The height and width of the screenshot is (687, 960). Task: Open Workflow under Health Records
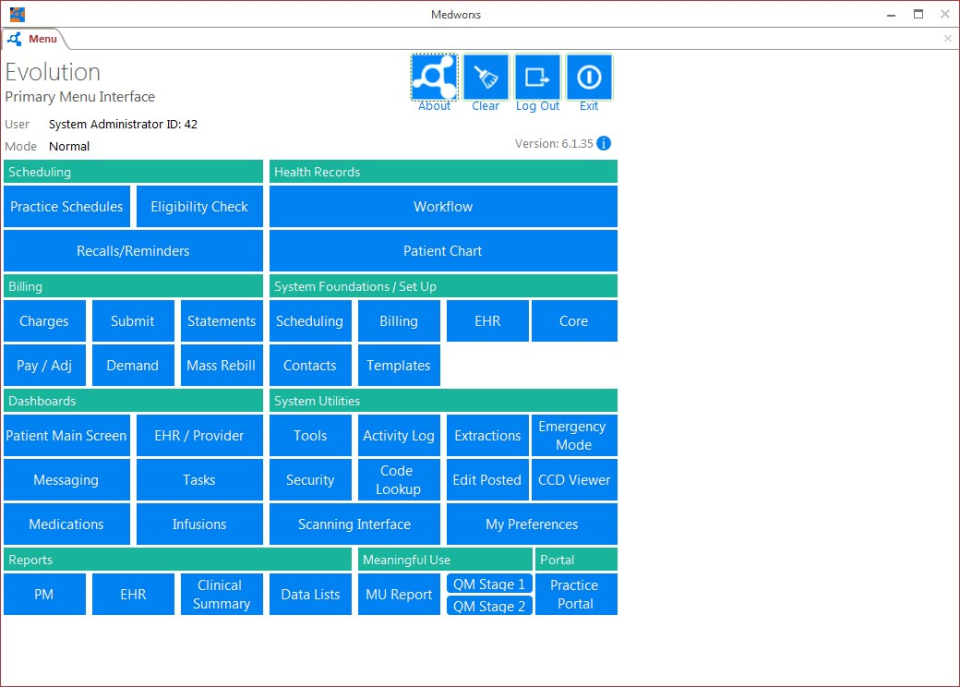click(443, 206)
